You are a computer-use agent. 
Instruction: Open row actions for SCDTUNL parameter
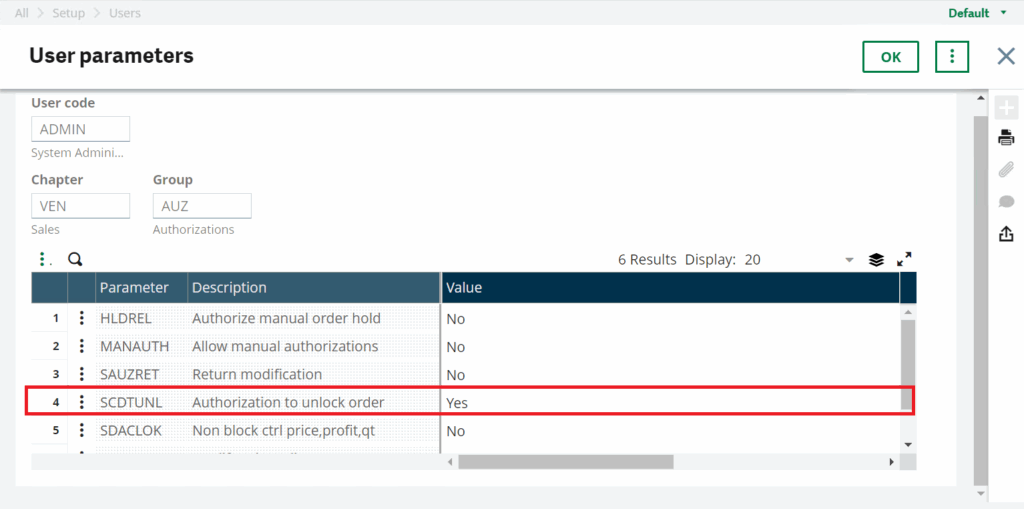82,402
